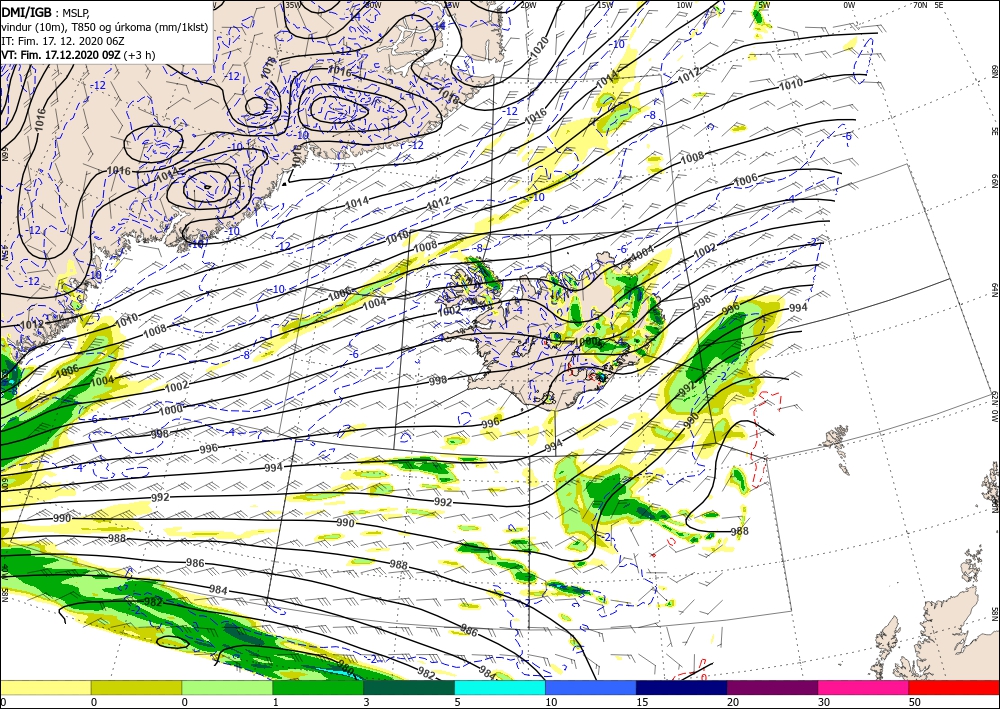Viewport: 1000px width, 709px height.
Task: Click the olive-yellow swatch in the precipitation legend
Action: (x=136, y=687)
